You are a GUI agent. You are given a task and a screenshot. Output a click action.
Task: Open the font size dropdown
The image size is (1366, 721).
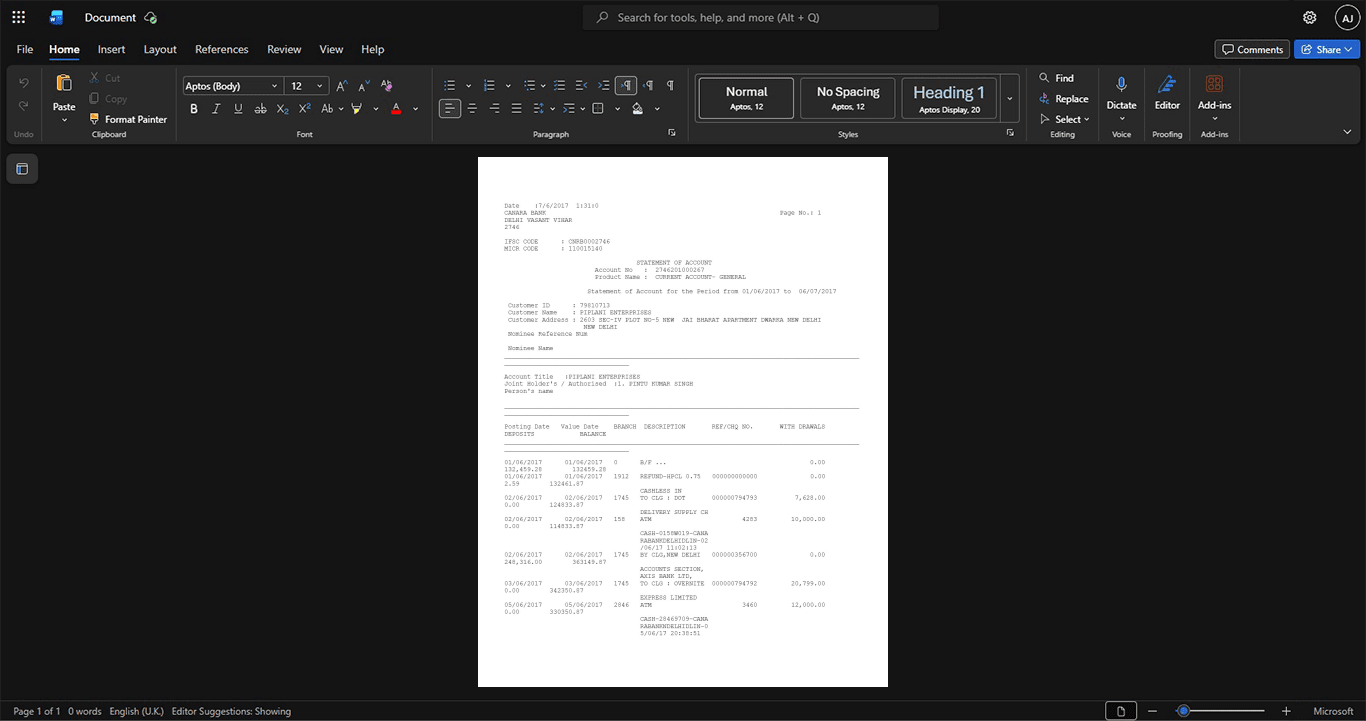pyautogui.click(x=320, y=86)
